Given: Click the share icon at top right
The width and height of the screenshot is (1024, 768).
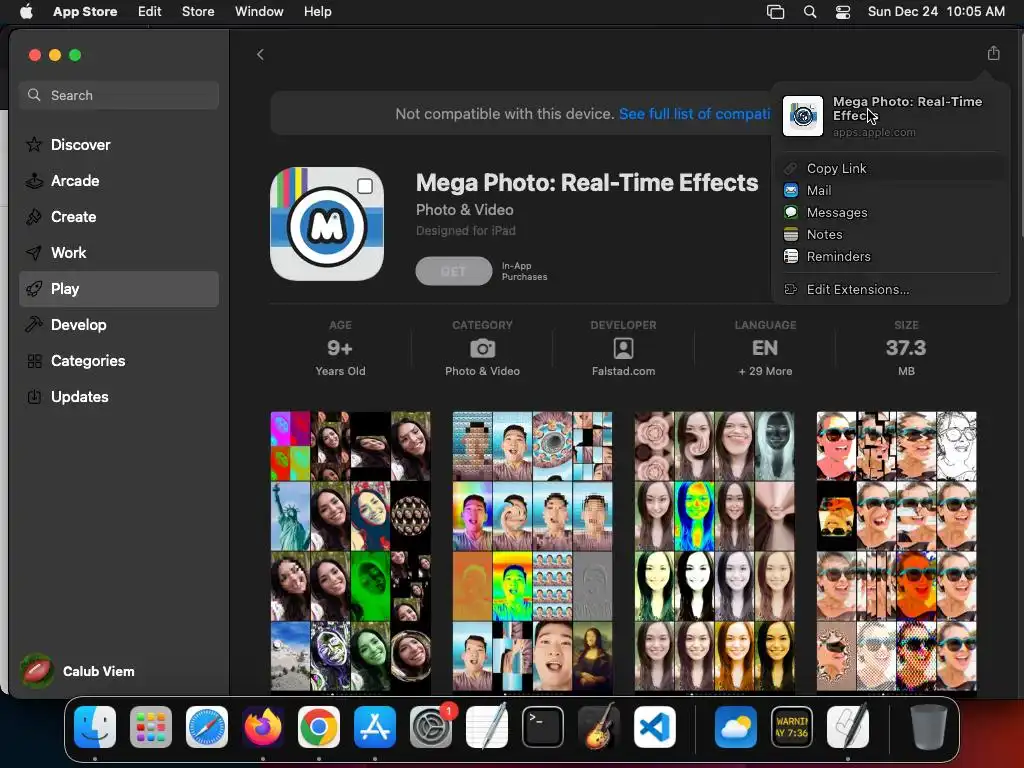Looking at the screenshot, I should click(x=993, y=54).
